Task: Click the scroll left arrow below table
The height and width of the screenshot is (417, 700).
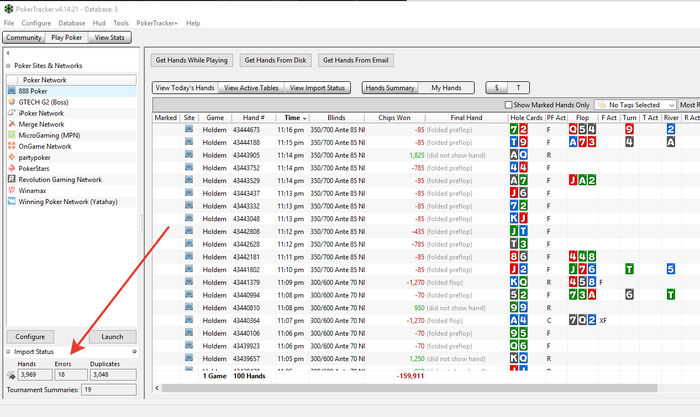Action: tap(157, 388)
